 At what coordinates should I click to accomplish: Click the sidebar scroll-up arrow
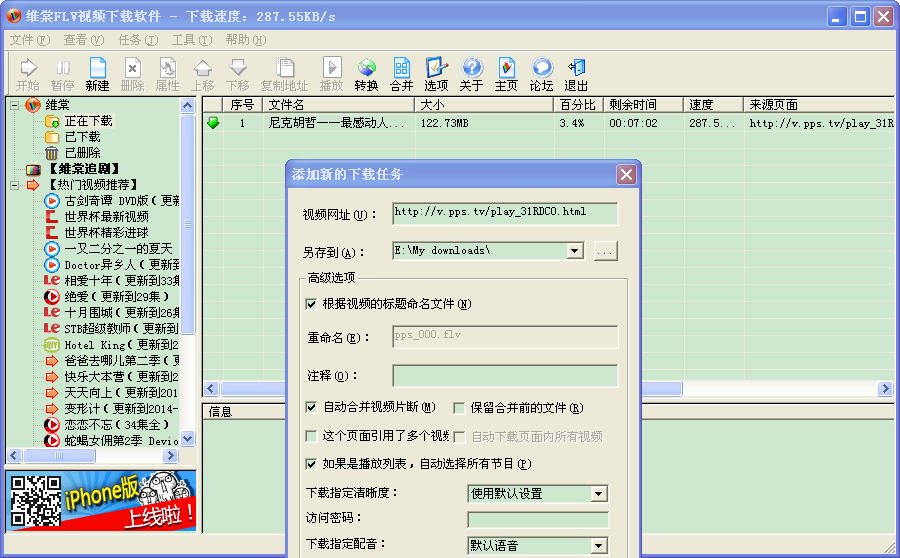(188, 106)
